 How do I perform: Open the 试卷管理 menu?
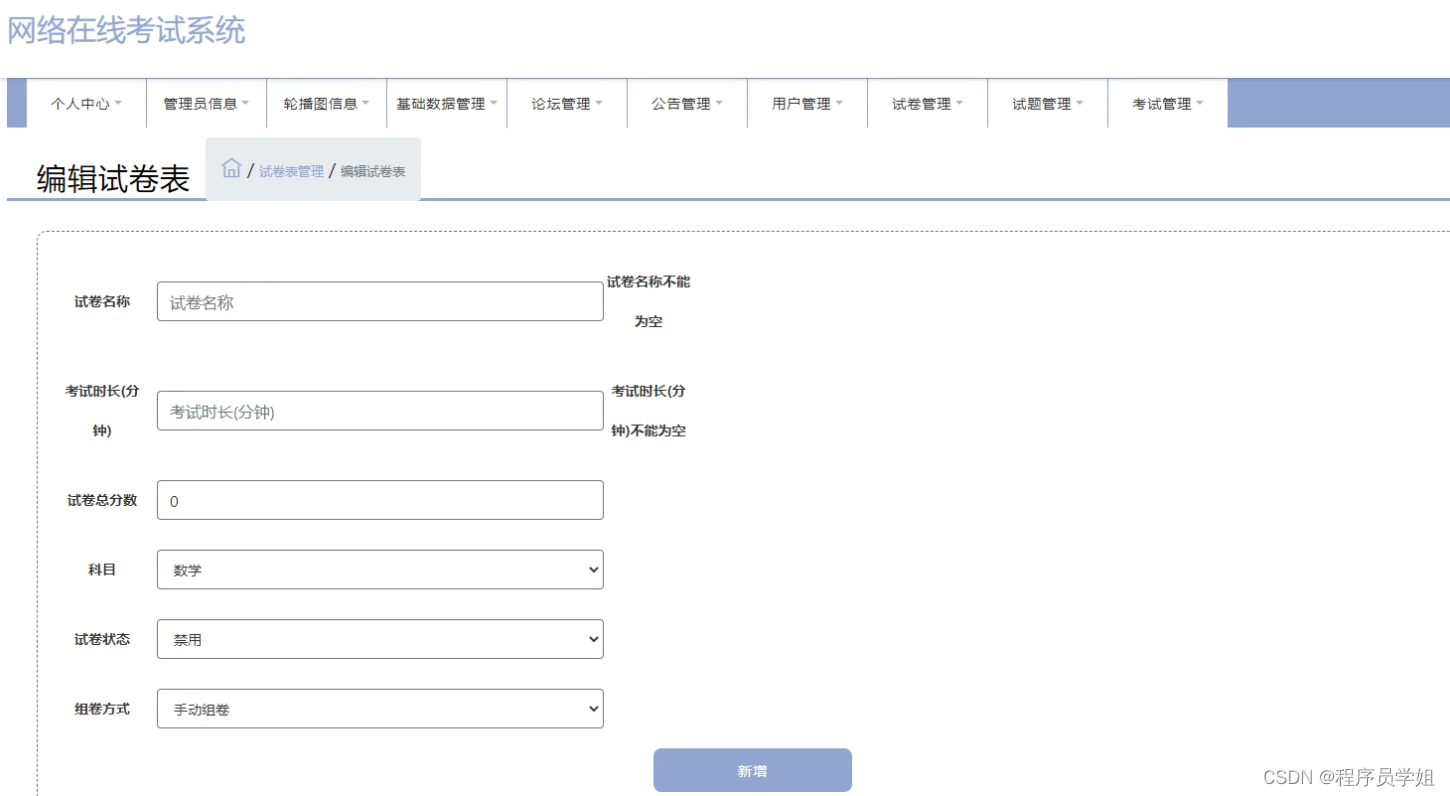click(927, 104)
